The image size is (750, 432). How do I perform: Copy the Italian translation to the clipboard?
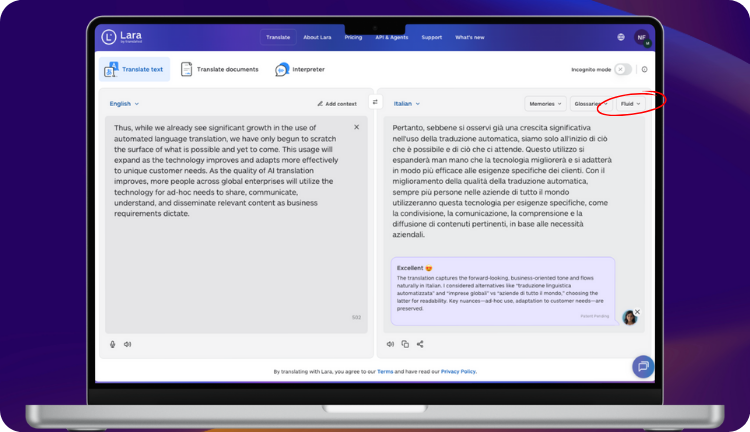click(405, 344)
